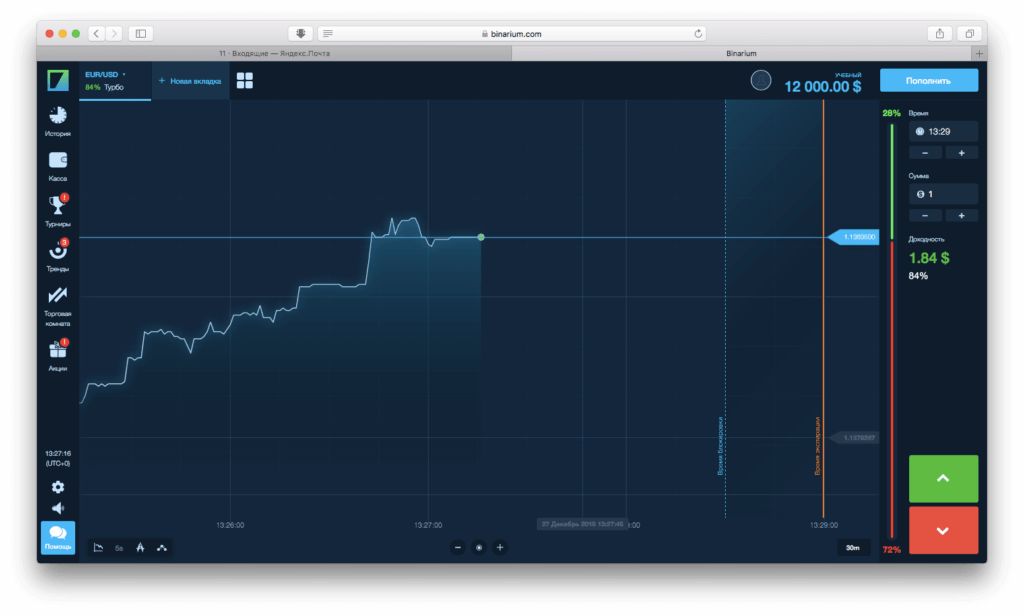Open the История (history) sidebar icon

[x=57, y=115]
